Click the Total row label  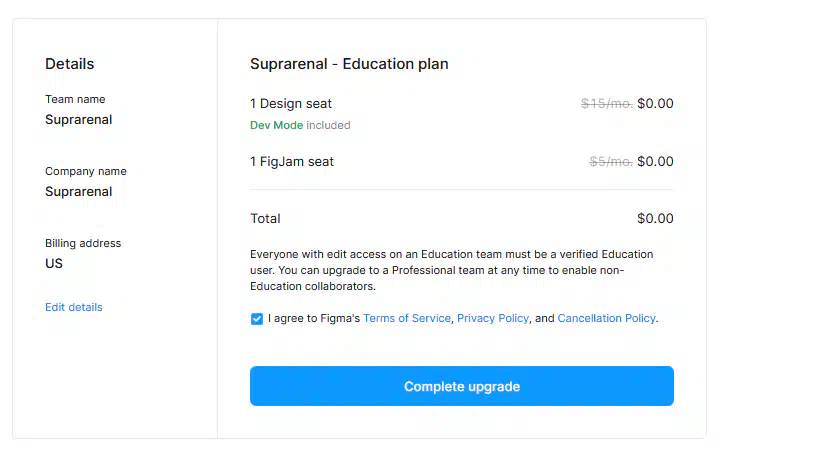click(265, 219)
